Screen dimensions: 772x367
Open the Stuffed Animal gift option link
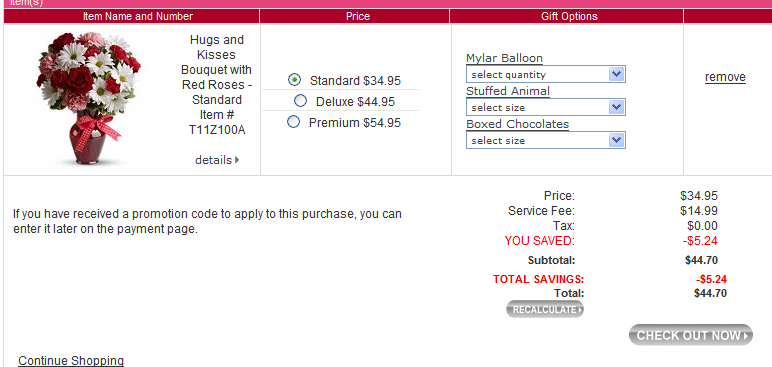508,91
